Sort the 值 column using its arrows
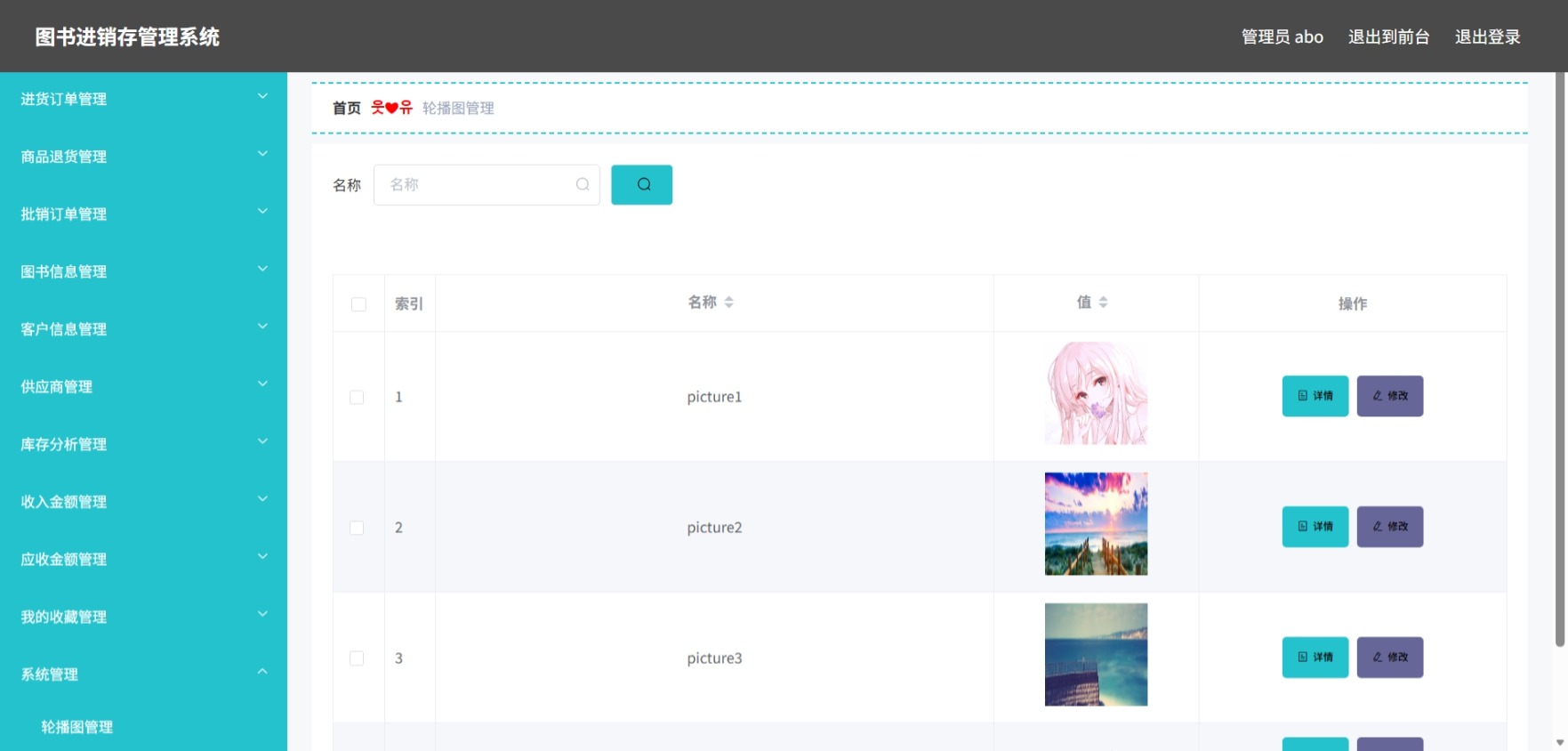This screenshot has height=751, width=1568. click(1104, 303)
